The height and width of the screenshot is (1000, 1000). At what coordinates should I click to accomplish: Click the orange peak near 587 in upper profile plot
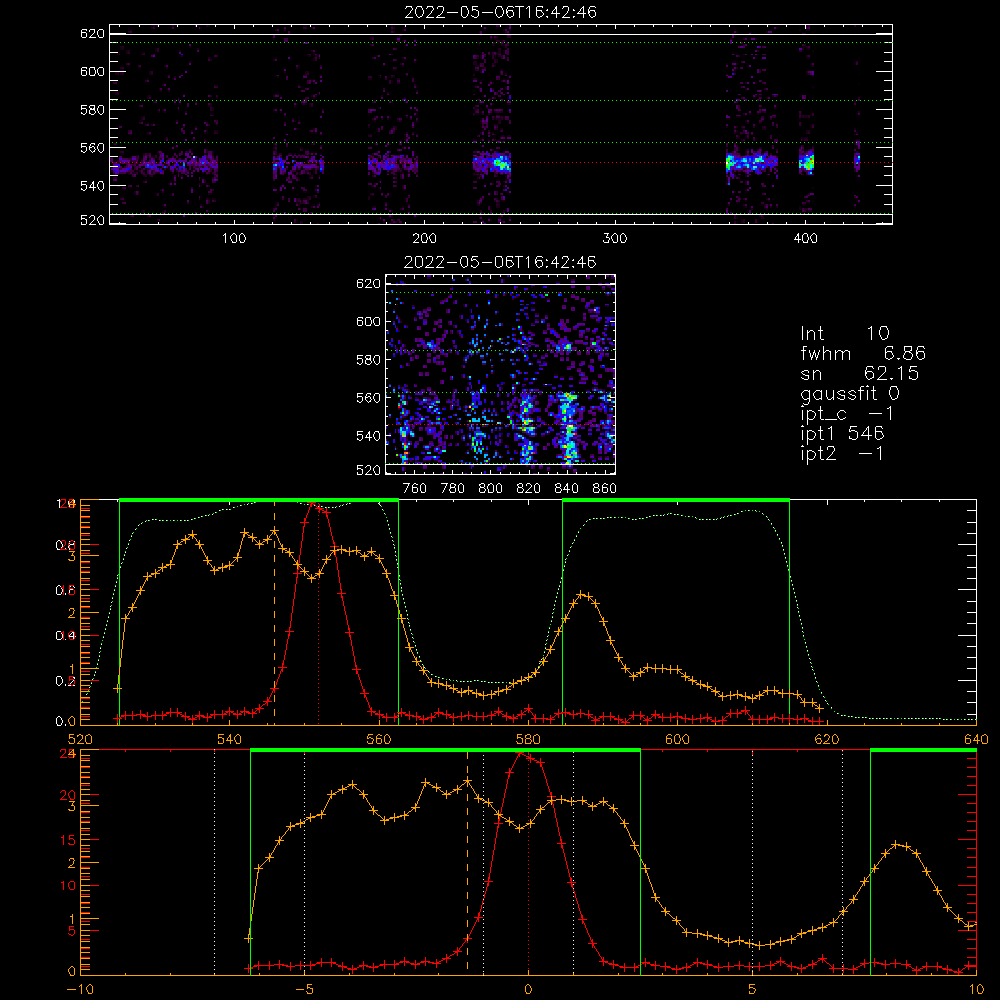coord(582,594)
